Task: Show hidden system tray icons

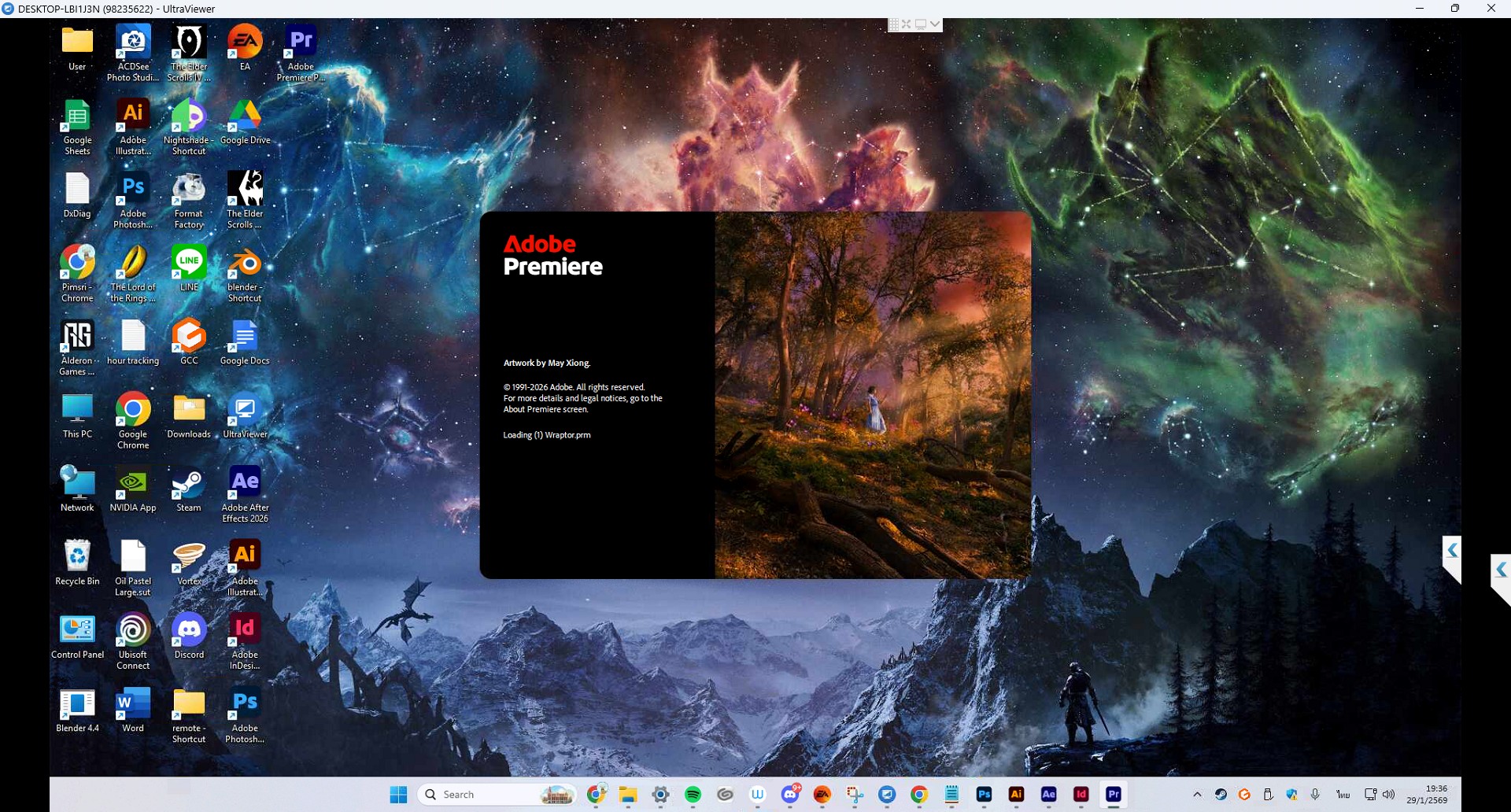Action: (1197, 795)
